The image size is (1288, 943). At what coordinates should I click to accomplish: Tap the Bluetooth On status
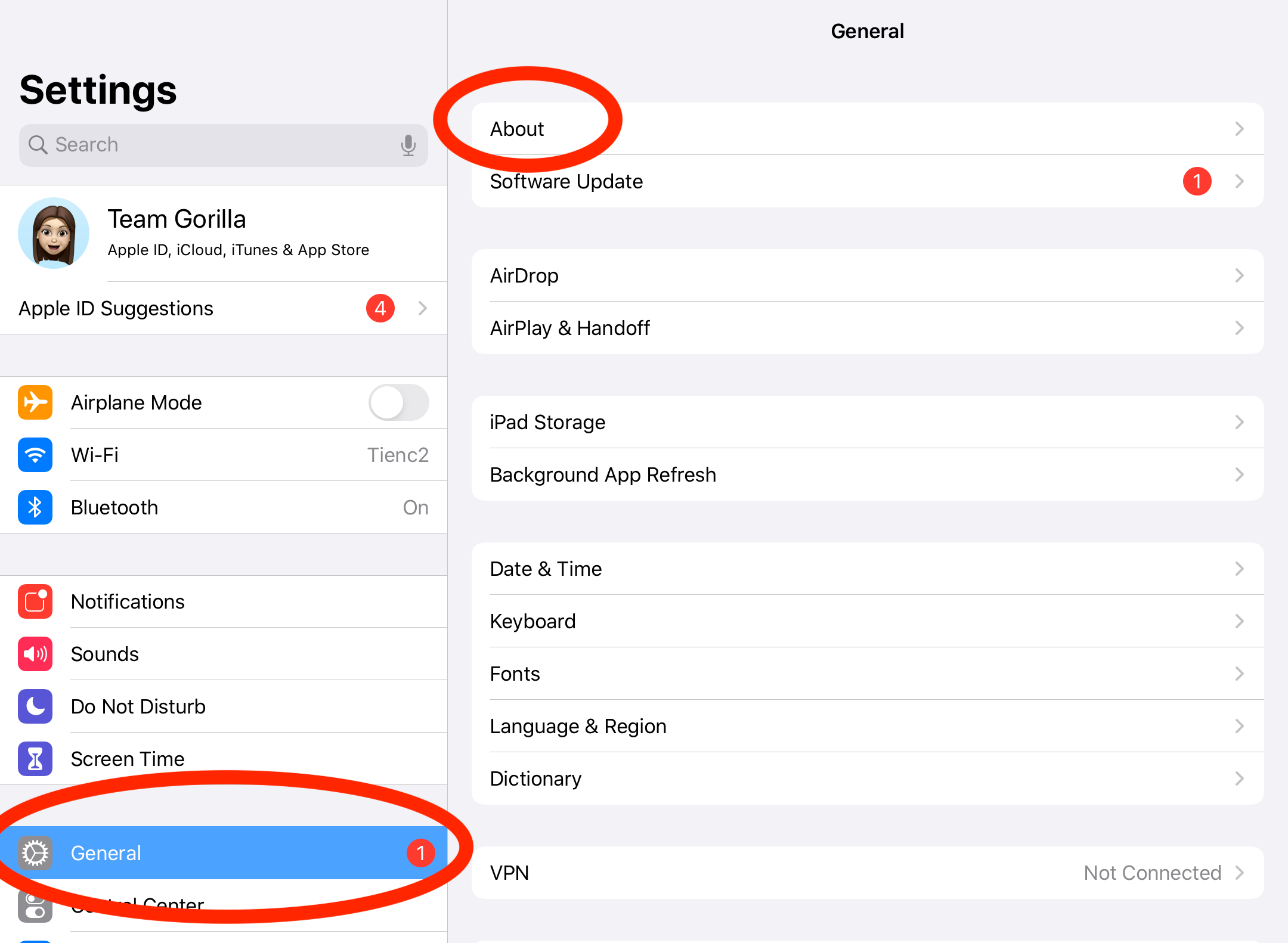(416, 507)
